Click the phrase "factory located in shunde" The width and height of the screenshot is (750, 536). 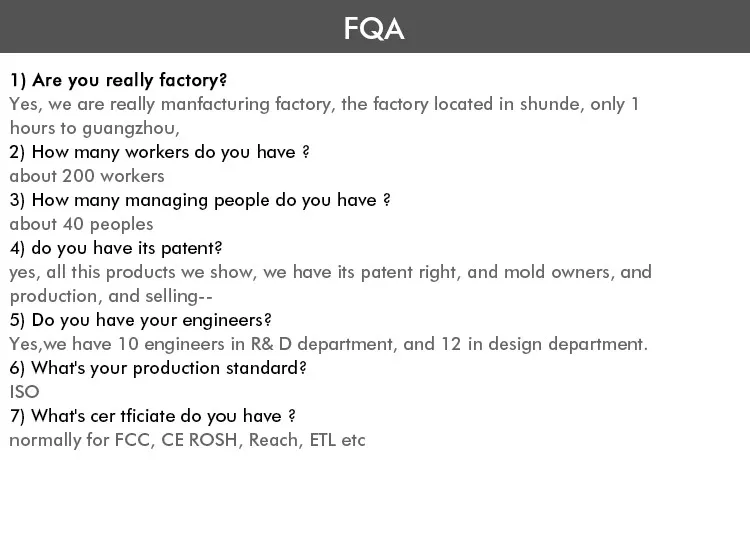(428, 104)
